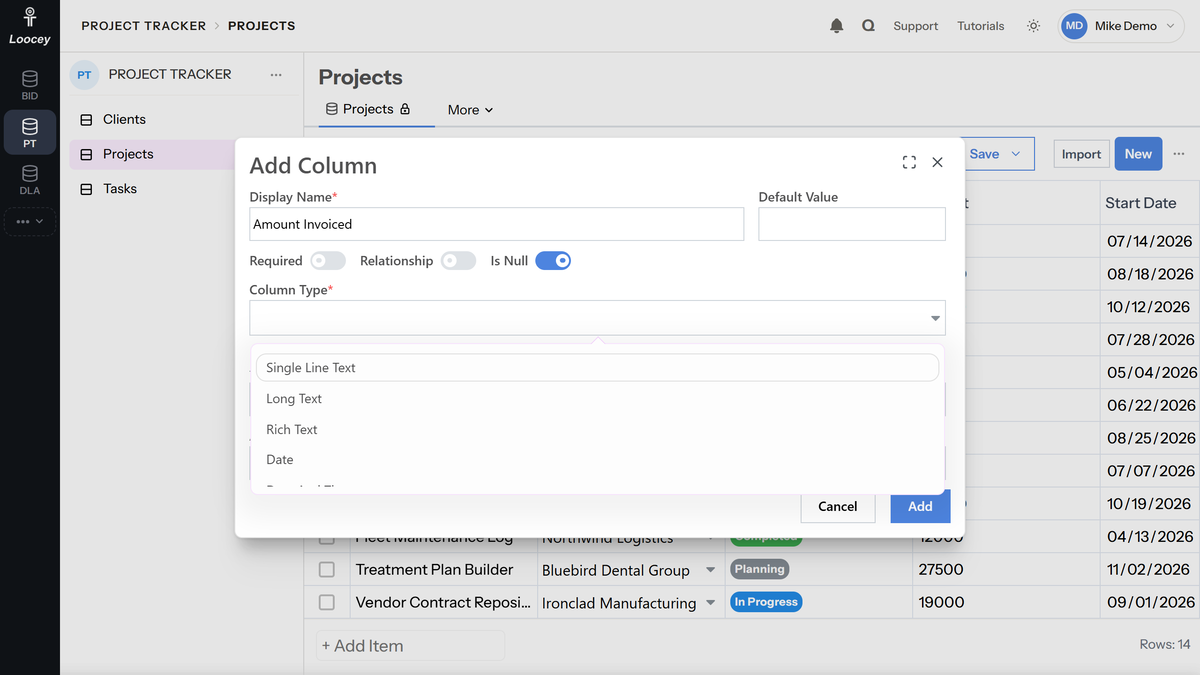
Task: Open the DLA database icon
Action: [30, 180]
